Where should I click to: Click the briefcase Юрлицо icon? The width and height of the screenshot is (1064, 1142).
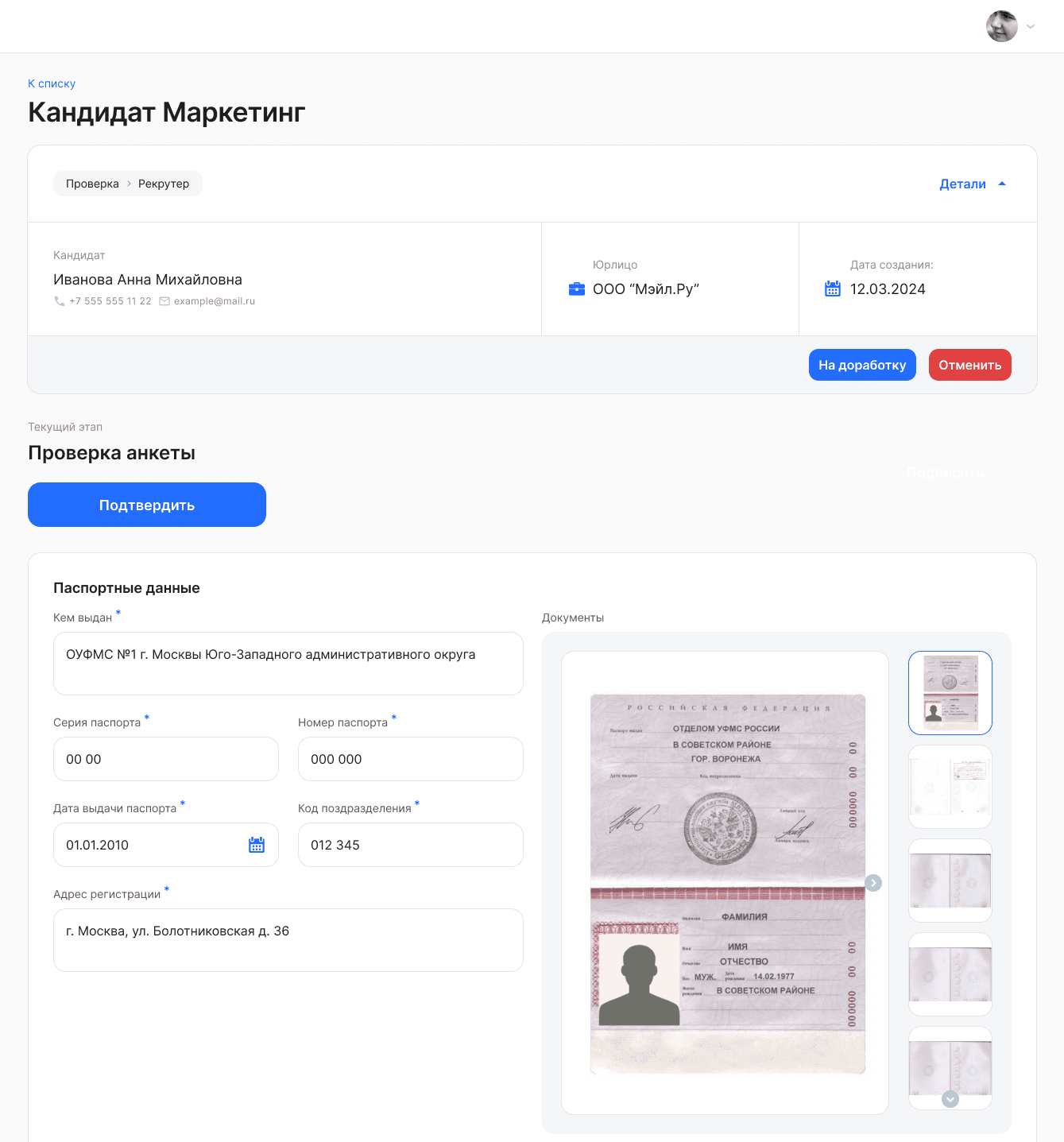click(577, 288)
